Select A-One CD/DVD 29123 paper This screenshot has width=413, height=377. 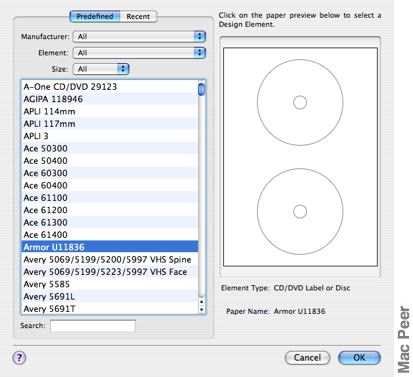point(110,87)
